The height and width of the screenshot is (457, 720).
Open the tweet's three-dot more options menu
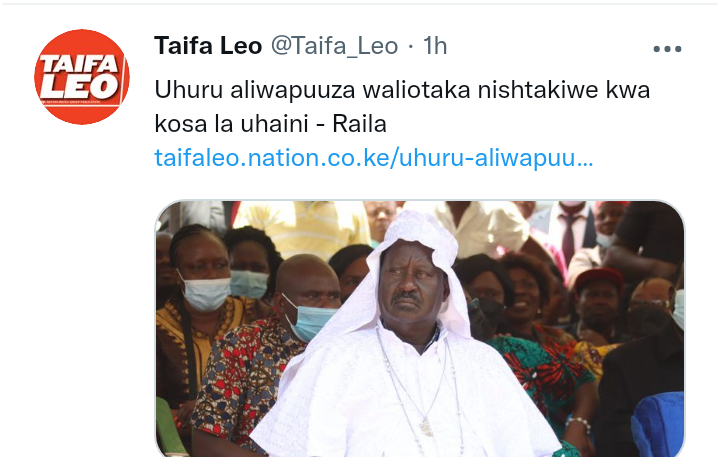(x=667, y=49)
